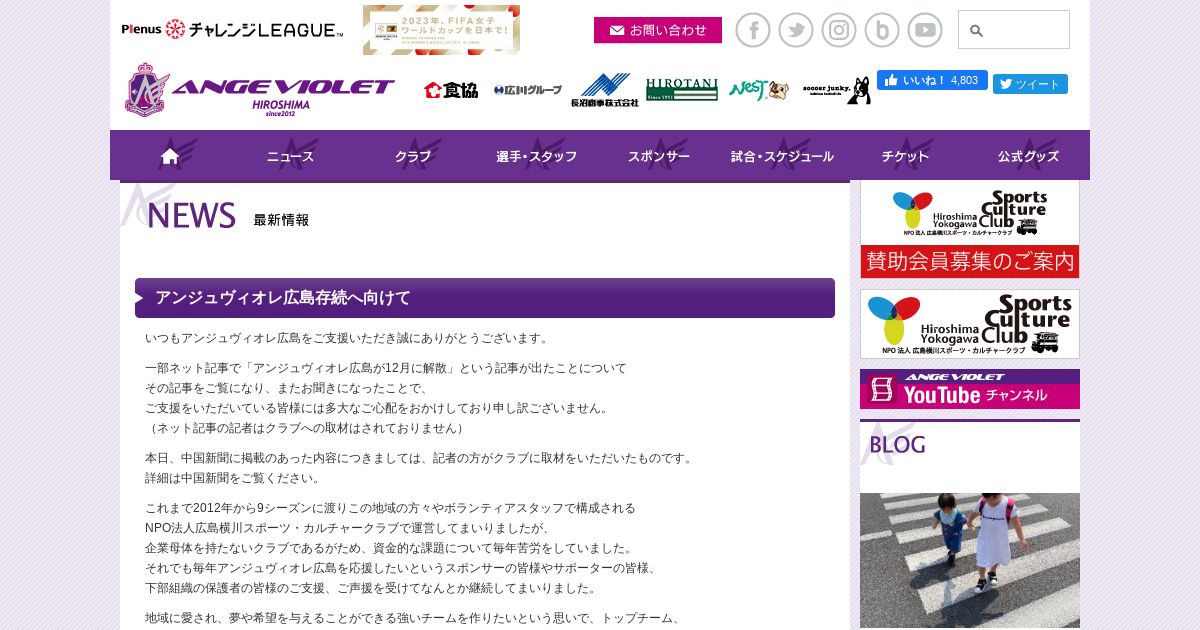Open the Instagram social icon

839,30
